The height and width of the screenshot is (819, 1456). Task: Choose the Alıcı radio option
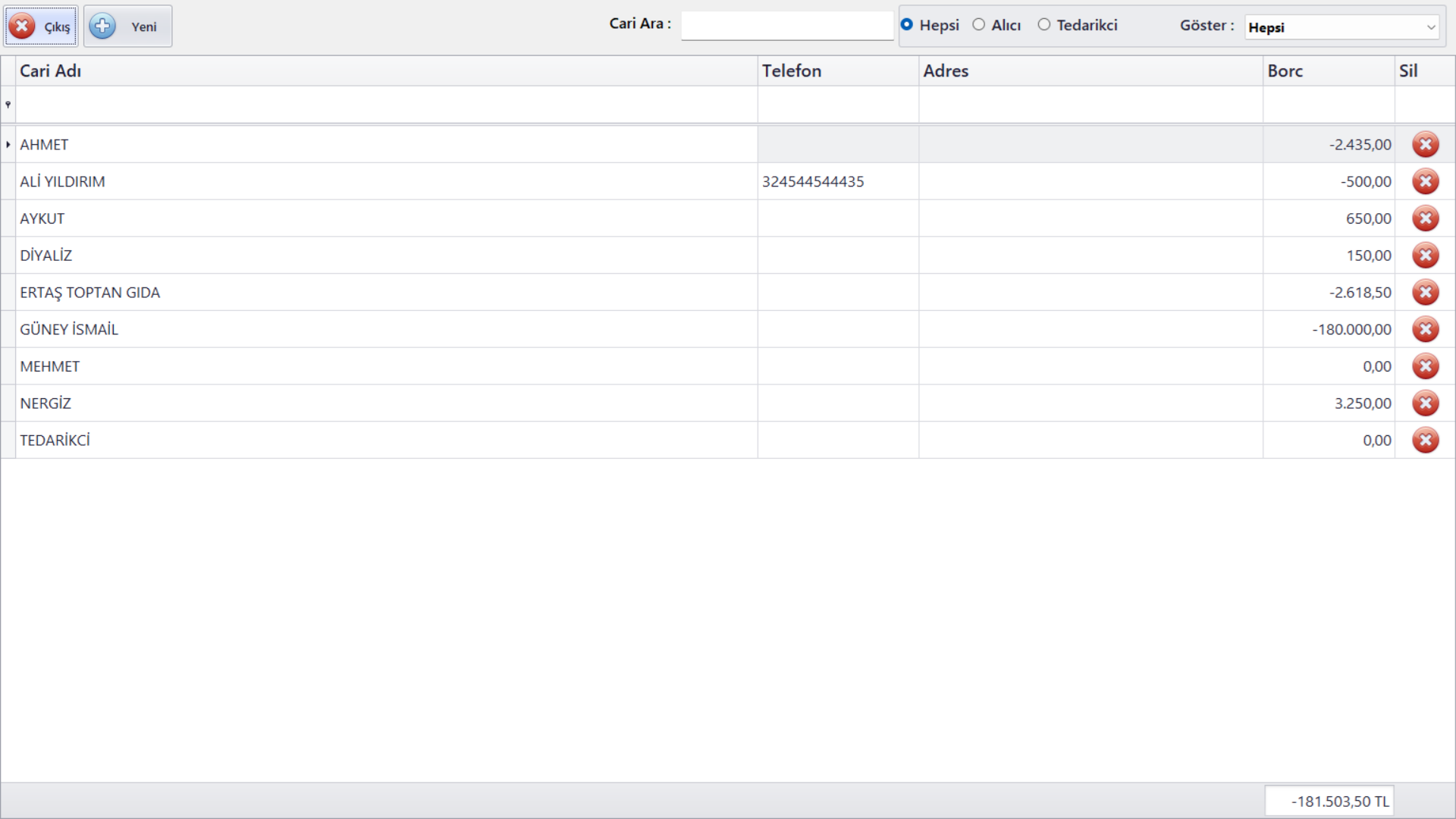tap(979, 25)
